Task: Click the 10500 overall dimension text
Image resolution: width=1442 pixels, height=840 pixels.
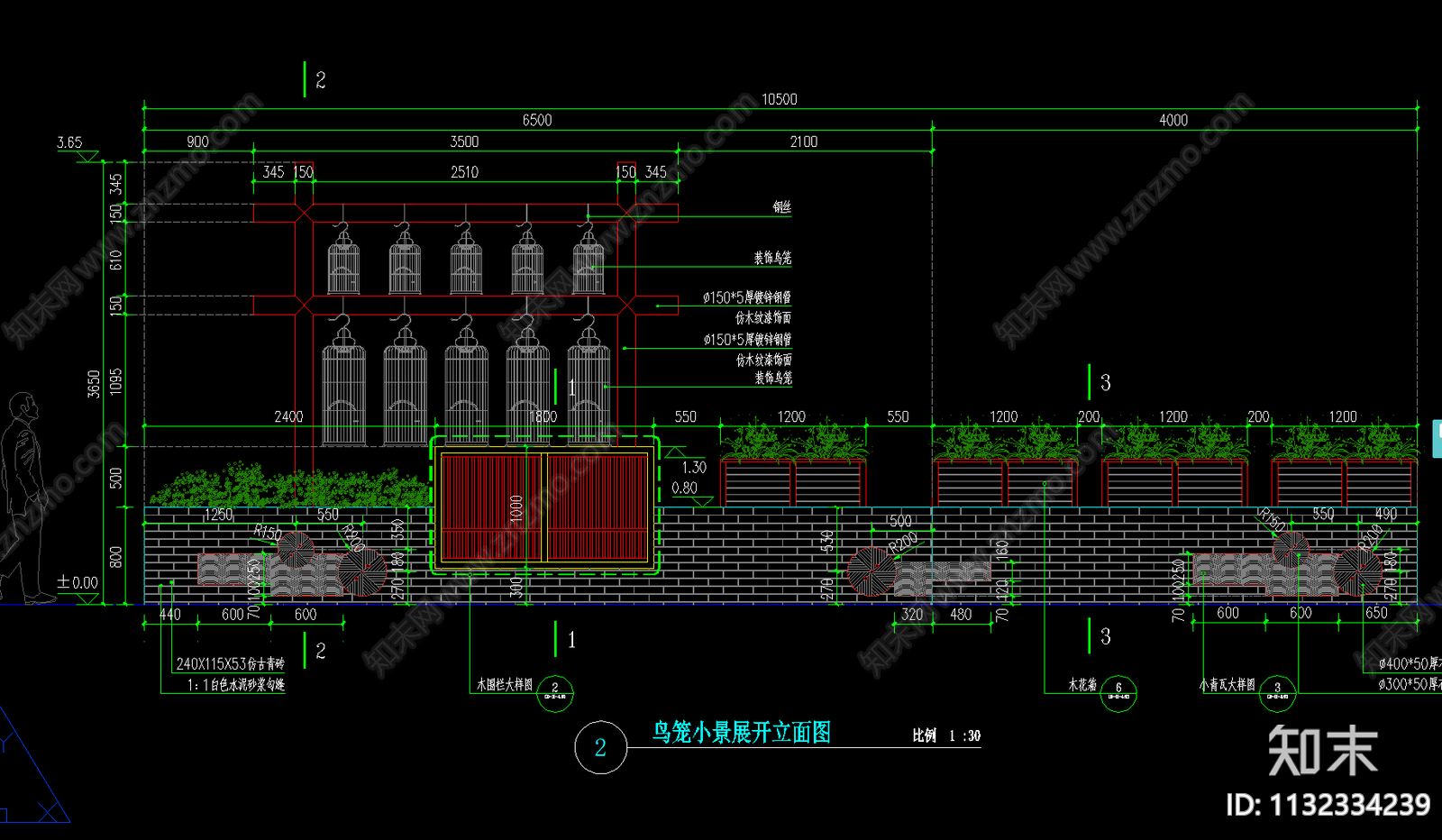Action: point(779,99)
